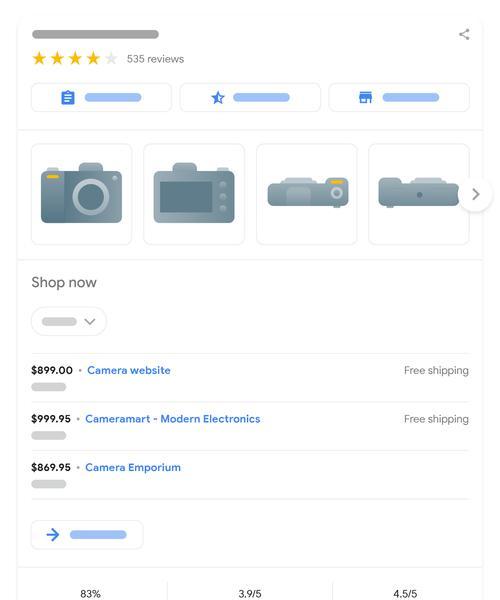
Task: Open the Camera website link
Action: tap(129, 370)
